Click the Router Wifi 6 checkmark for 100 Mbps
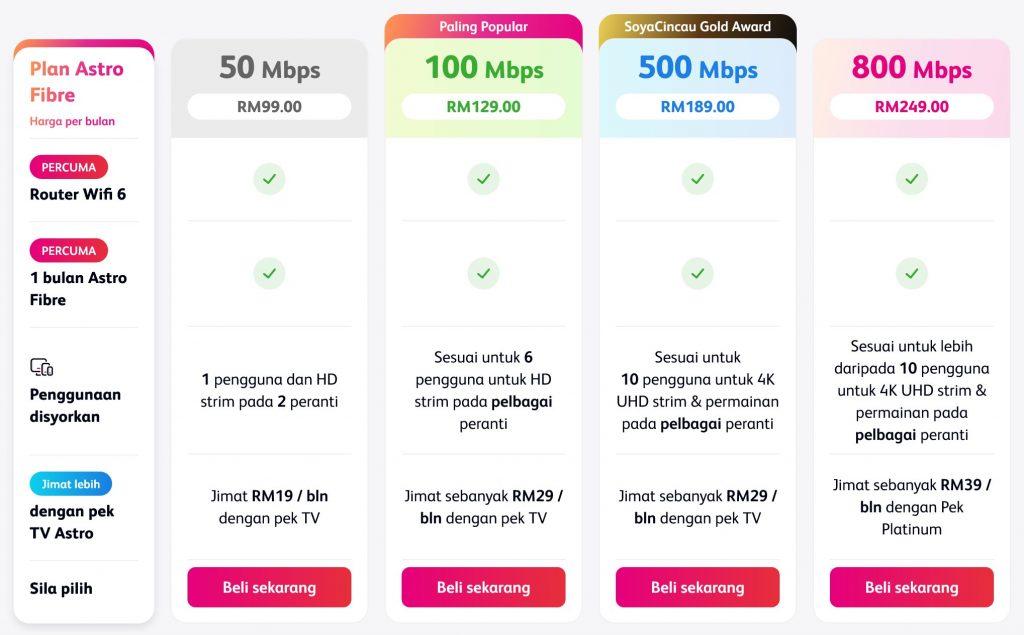 (x=483, y=179)
